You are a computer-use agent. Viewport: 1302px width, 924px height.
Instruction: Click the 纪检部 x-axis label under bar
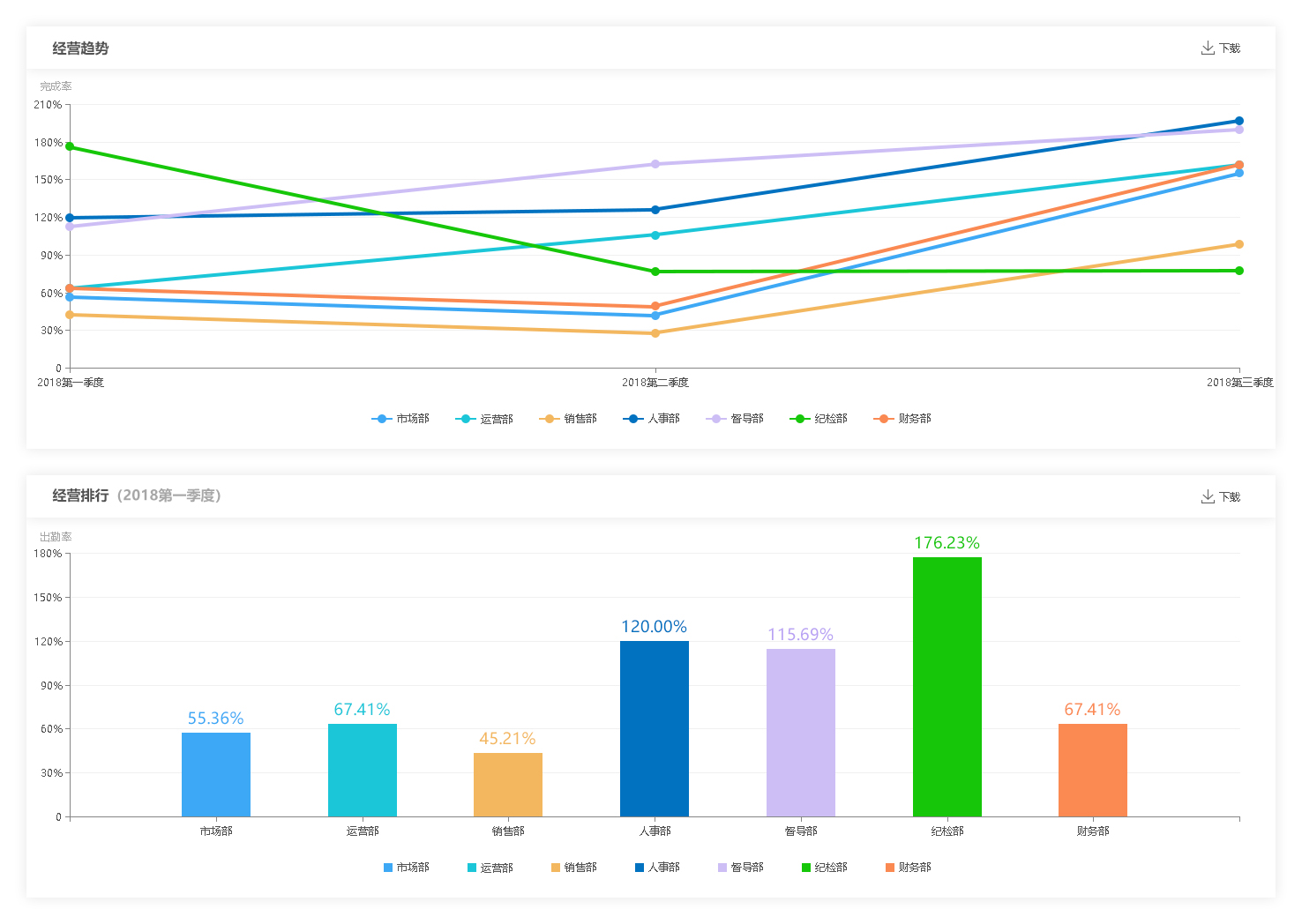[947, 831]
